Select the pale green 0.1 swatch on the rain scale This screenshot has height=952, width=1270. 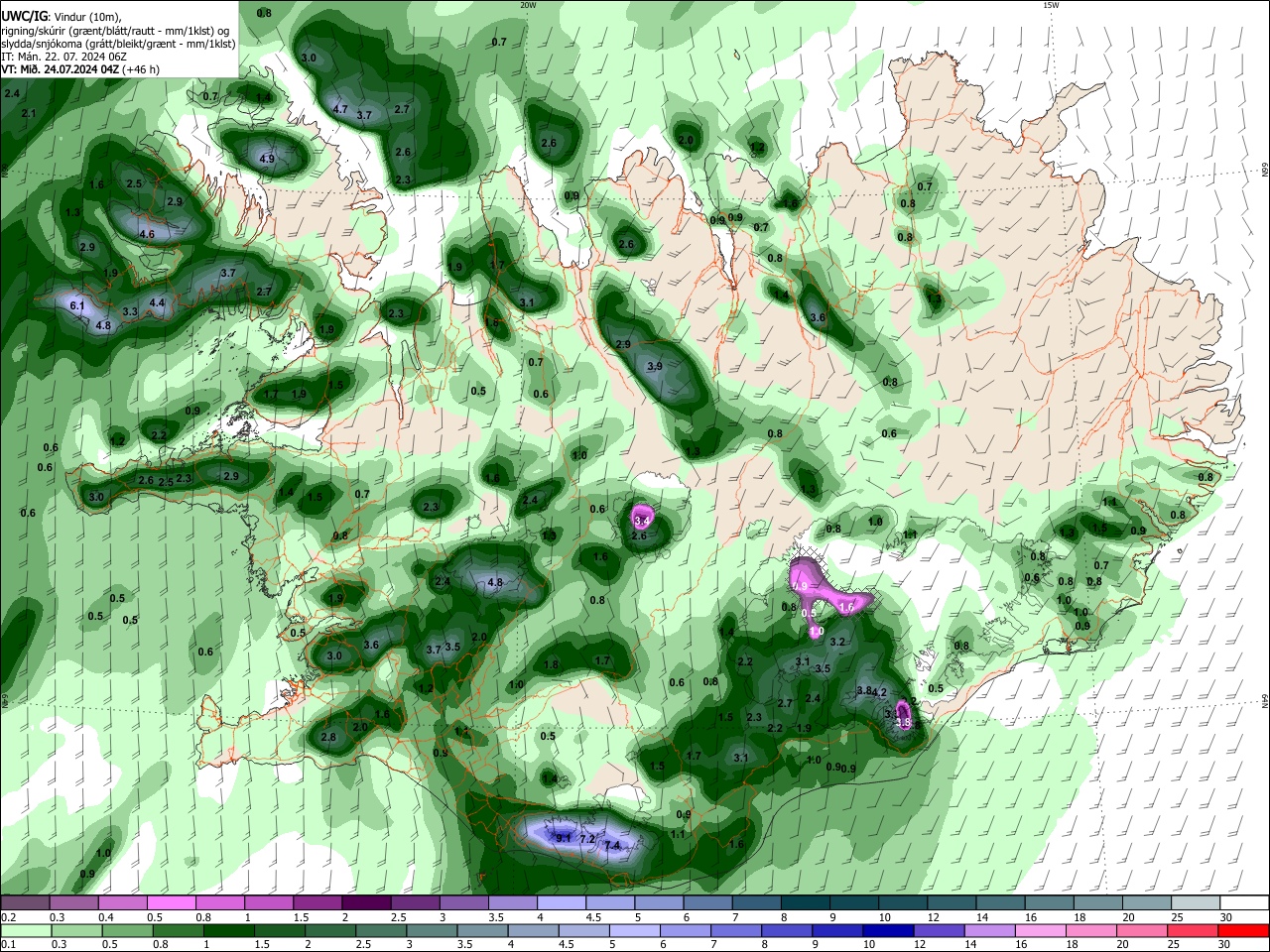(25, 931)
